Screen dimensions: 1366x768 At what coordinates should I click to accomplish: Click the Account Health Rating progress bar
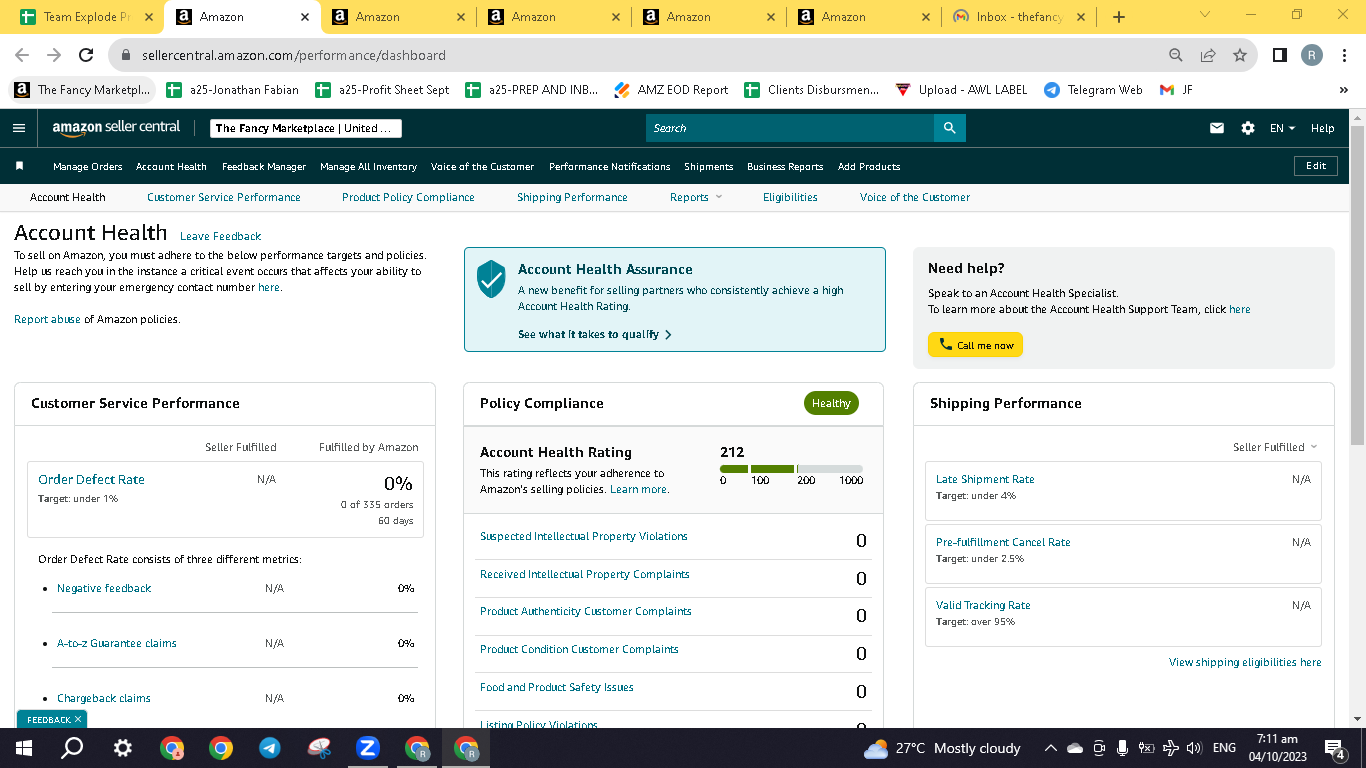(x=791, y=469)
